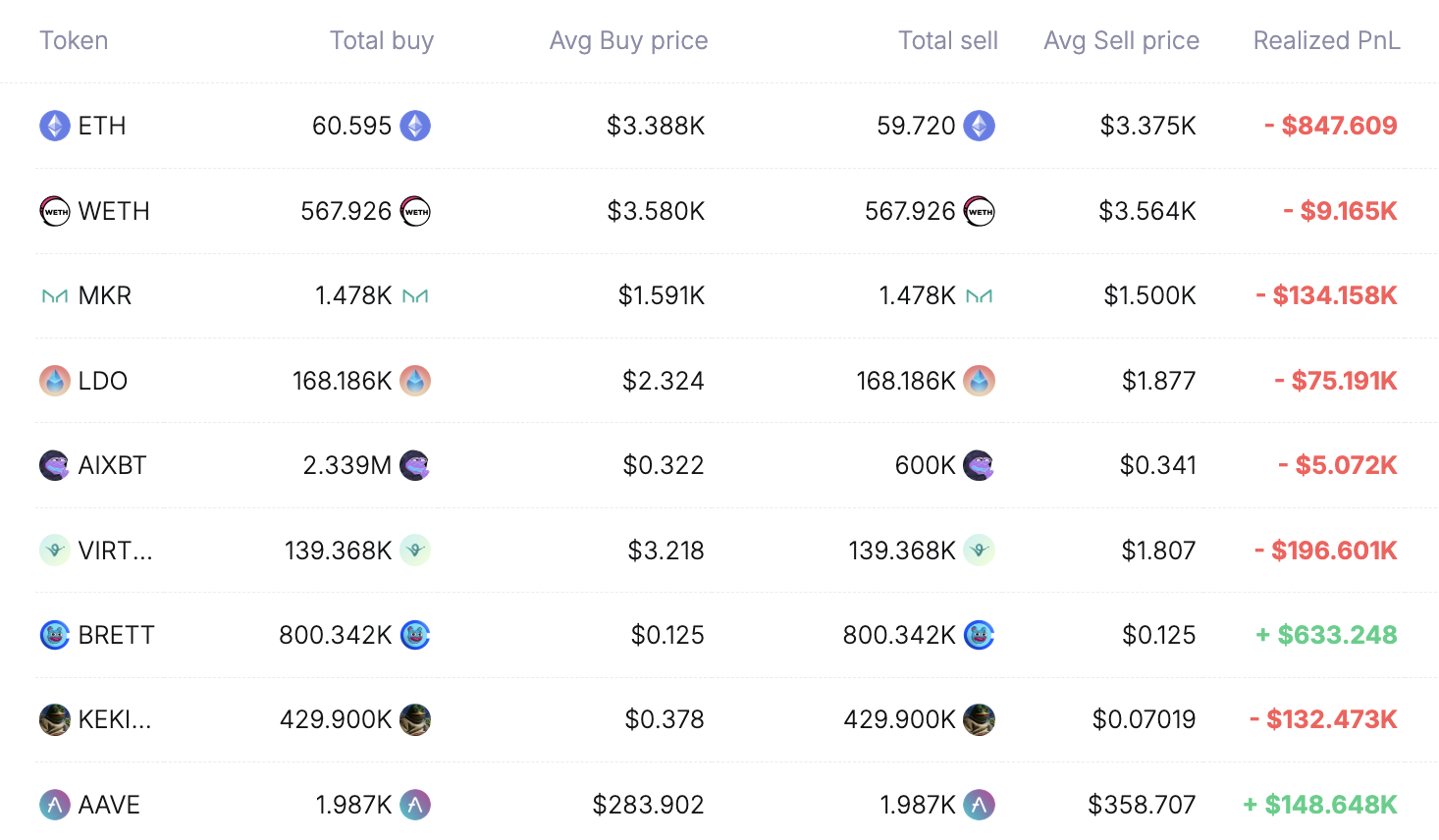Click the Avg Buy price column header

point(628,40)
